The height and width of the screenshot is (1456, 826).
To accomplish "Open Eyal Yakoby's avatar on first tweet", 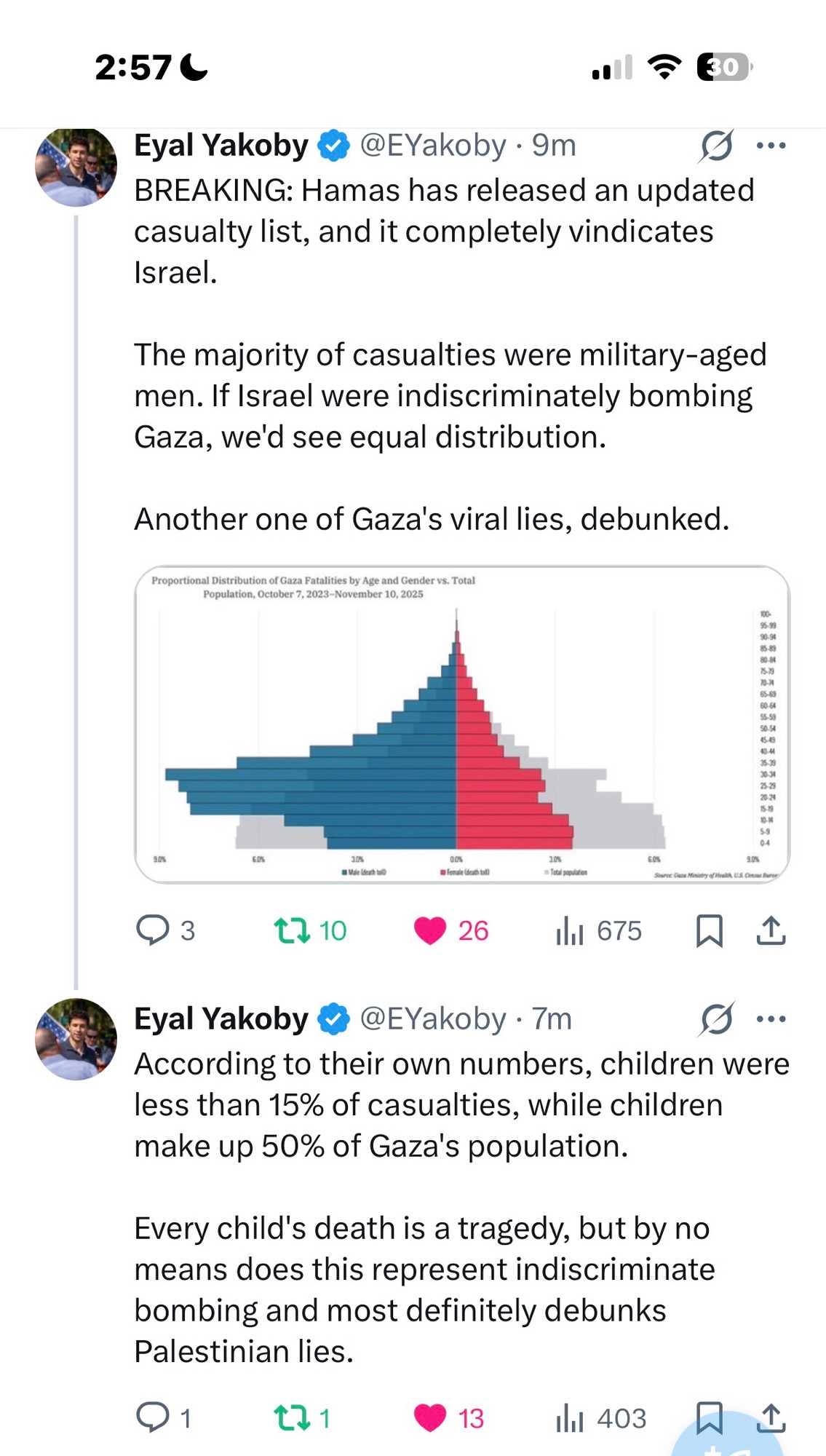I will click(x=76, y=166).
